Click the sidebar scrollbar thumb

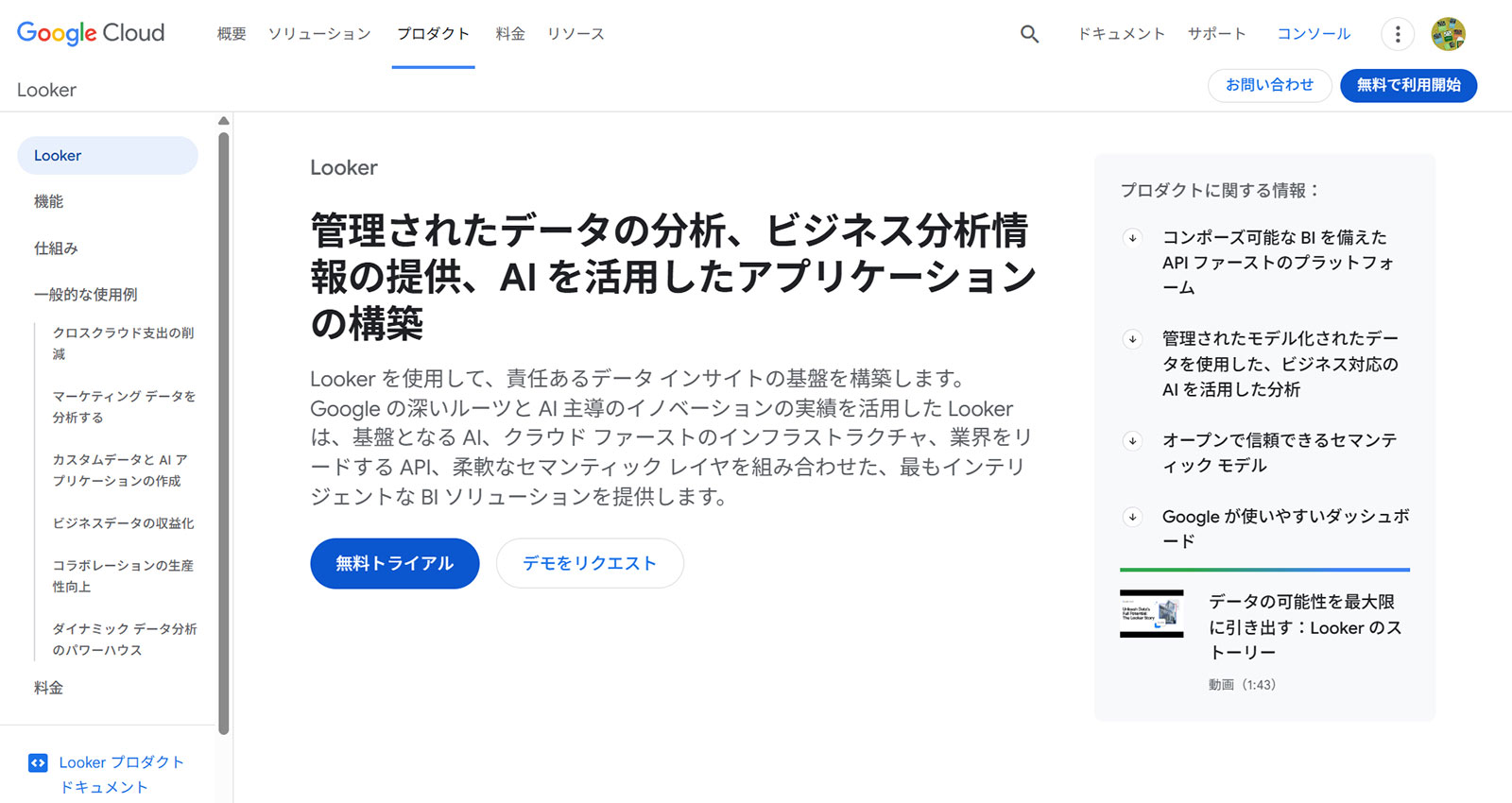click(224, 432)
